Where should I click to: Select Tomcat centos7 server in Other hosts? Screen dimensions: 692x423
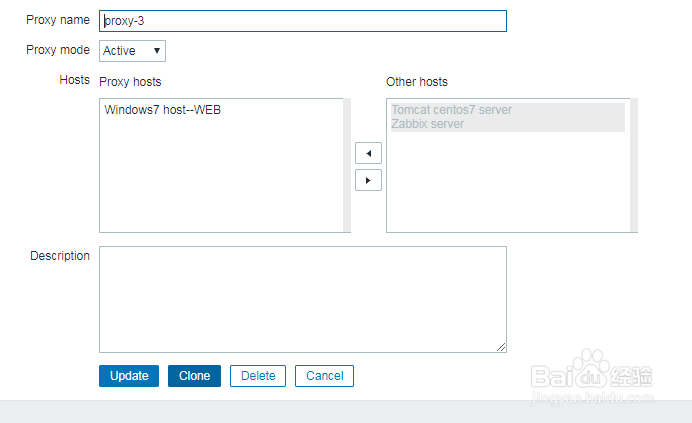452,110
